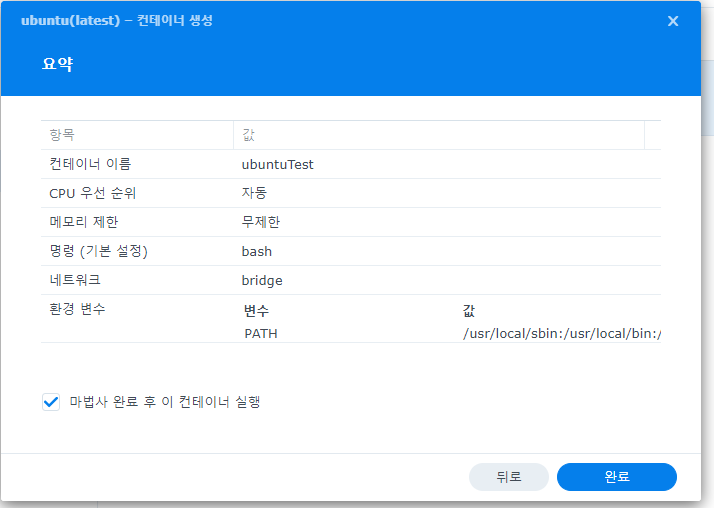Select the CPU 우선 순위 row label

click(92, 193)
